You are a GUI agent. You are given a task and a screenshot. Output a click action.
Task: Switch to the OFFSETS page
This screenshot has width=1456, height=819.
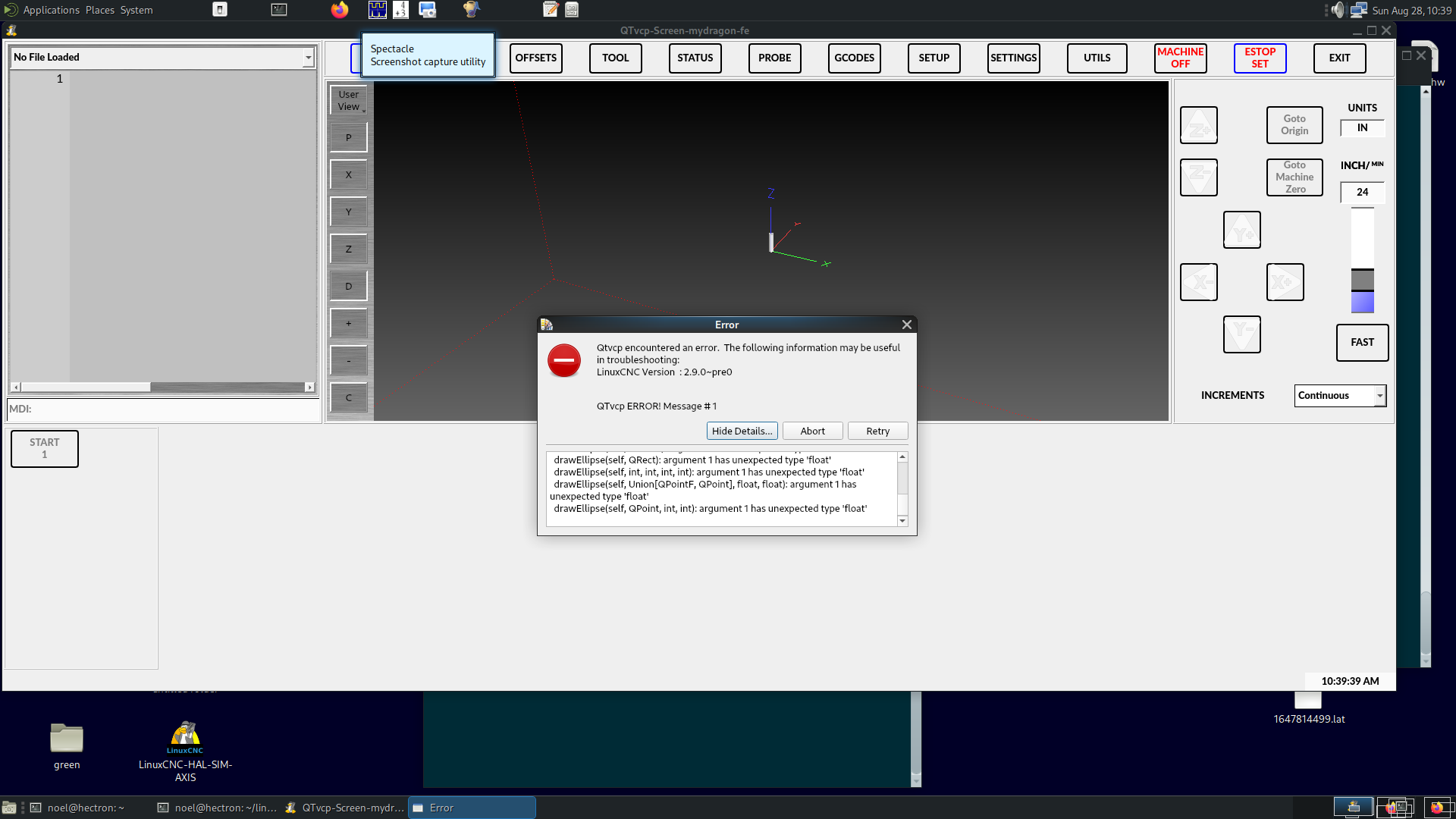pyautogui.click(x=536, y=58)
